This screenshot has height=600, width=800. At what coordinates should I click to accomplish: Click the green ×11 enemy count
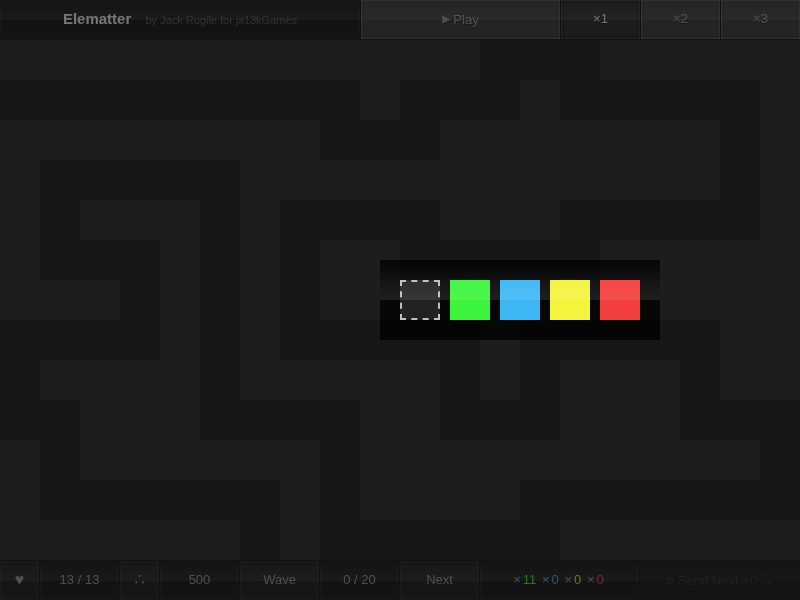(524, 580)
